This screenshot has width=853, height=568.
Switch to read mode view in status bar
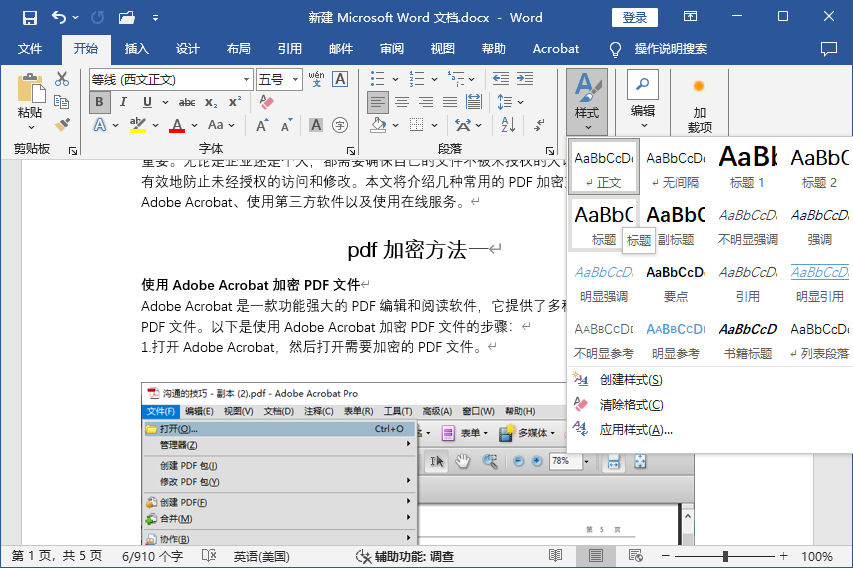(555, 555)
